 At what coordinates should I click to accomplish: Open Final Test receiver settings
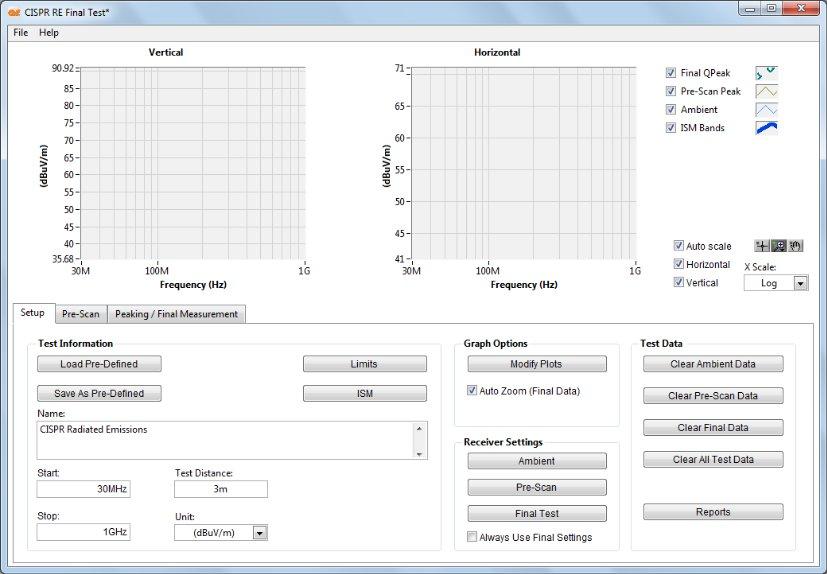pyautogui.click(x=537, y=513)
